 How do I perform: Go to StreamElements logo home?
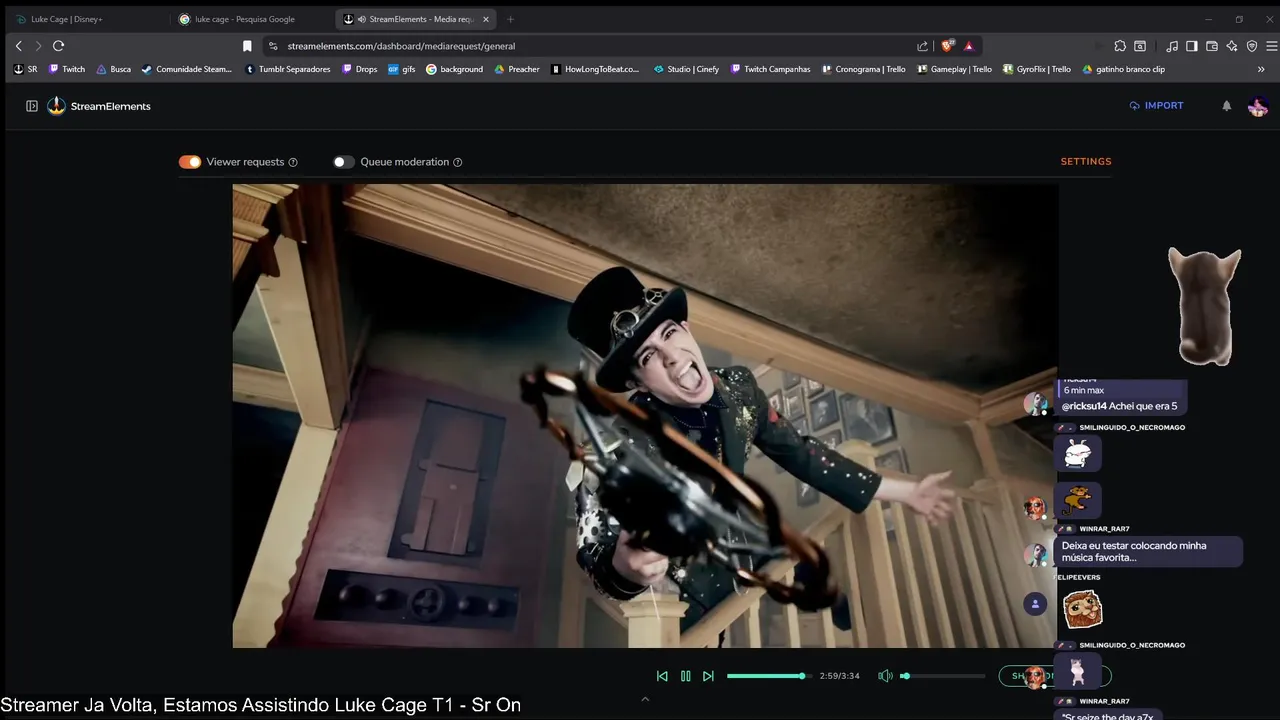pos(99,106)
